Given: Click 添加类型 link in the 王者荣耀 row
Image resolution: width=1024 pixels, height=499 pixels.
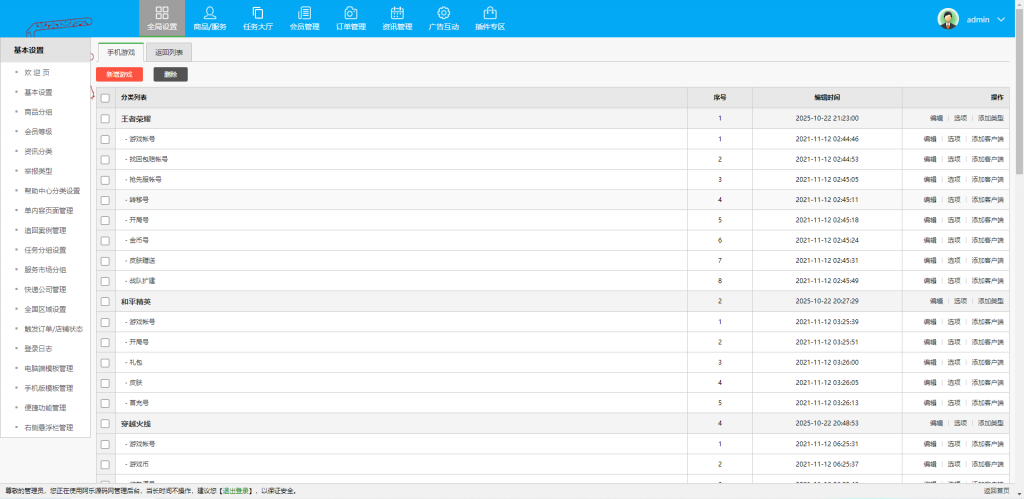Looking at the screenshot, I should (x=991, y=118).
